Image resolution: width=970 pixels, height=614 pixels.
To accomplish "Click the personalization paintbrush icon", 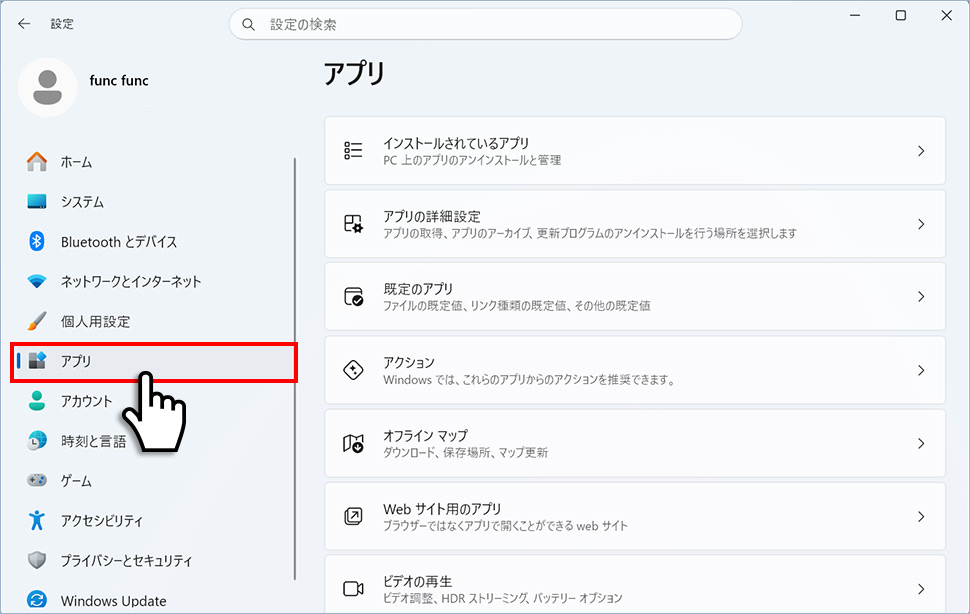I will point(37,321).
